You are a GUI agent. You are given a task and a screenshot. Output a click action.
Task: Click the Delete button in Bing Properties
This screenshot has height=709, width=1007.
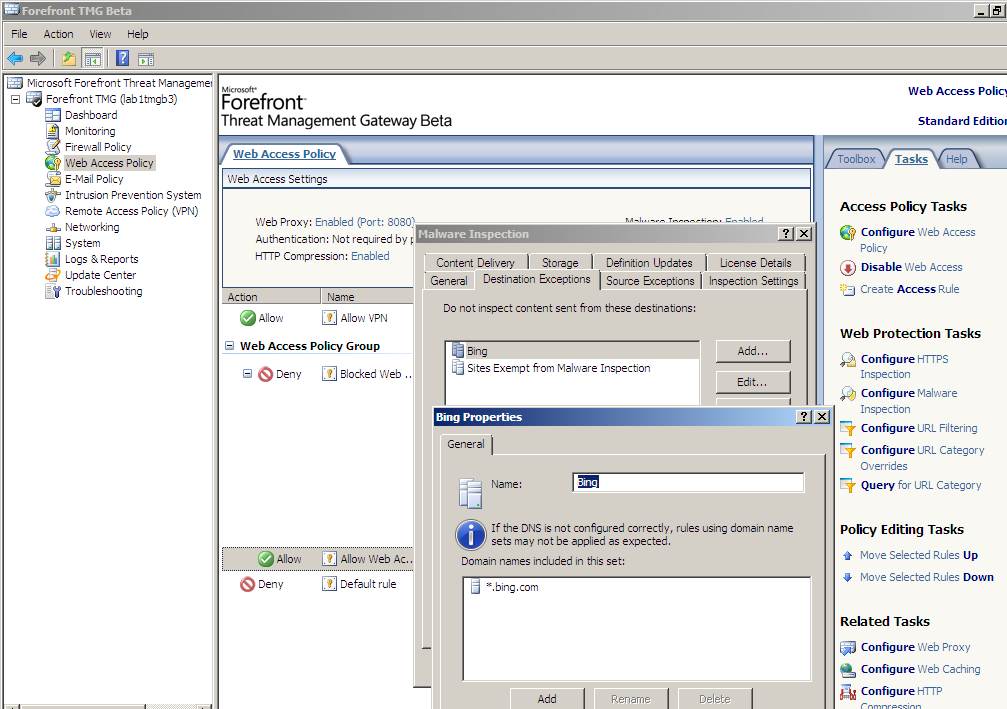click(715, 699)
